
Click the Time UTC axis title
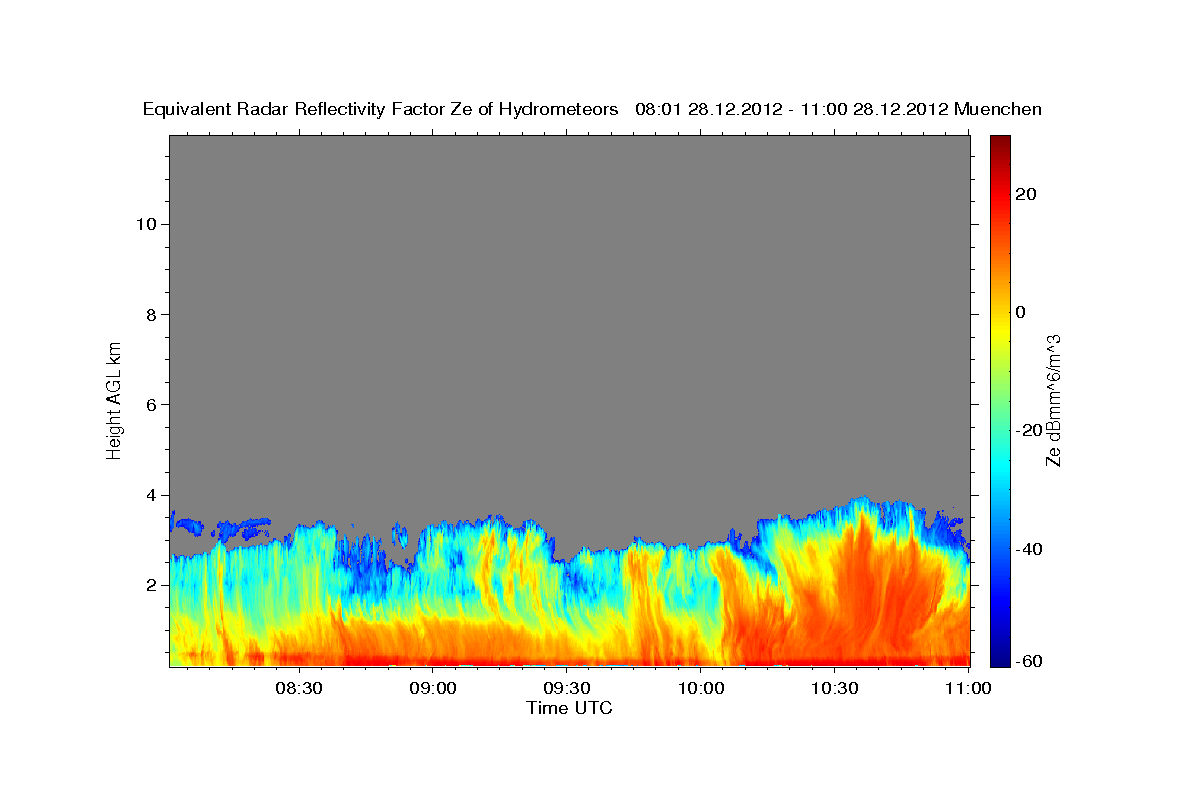pyautogui.click(x=569, y=708)
